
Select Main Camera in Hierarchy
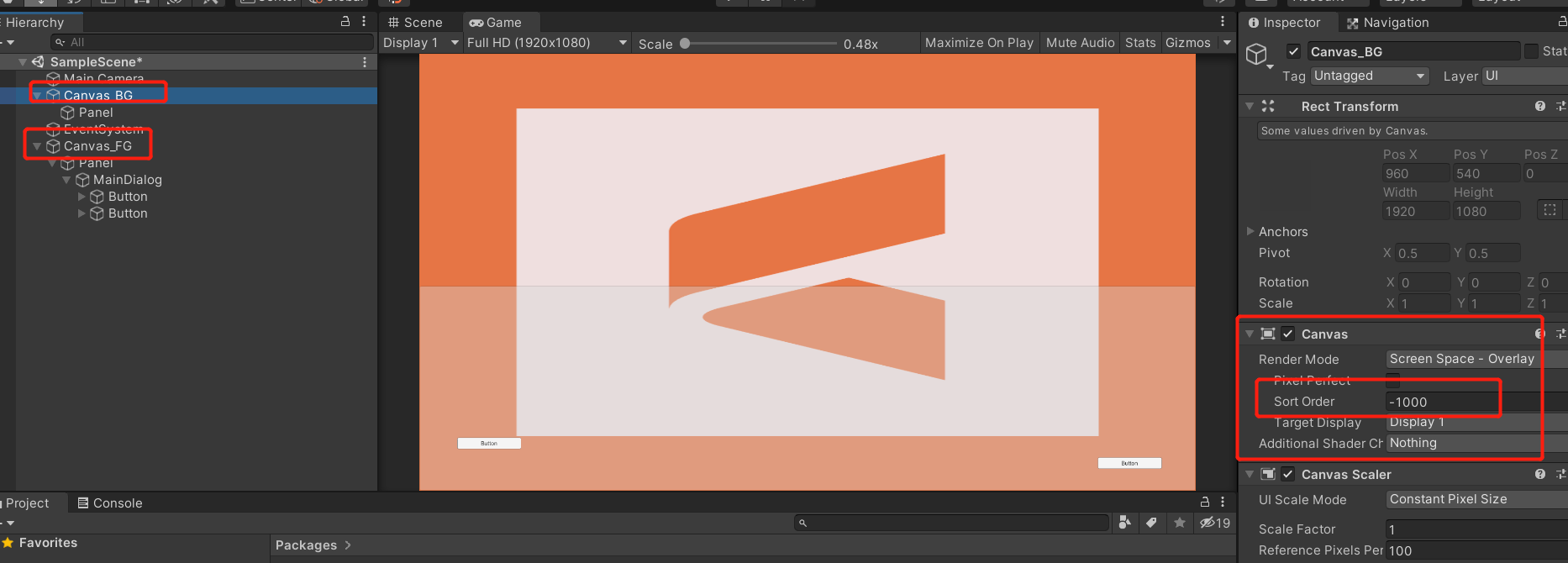pyautogui.click(x=103, y=78)
